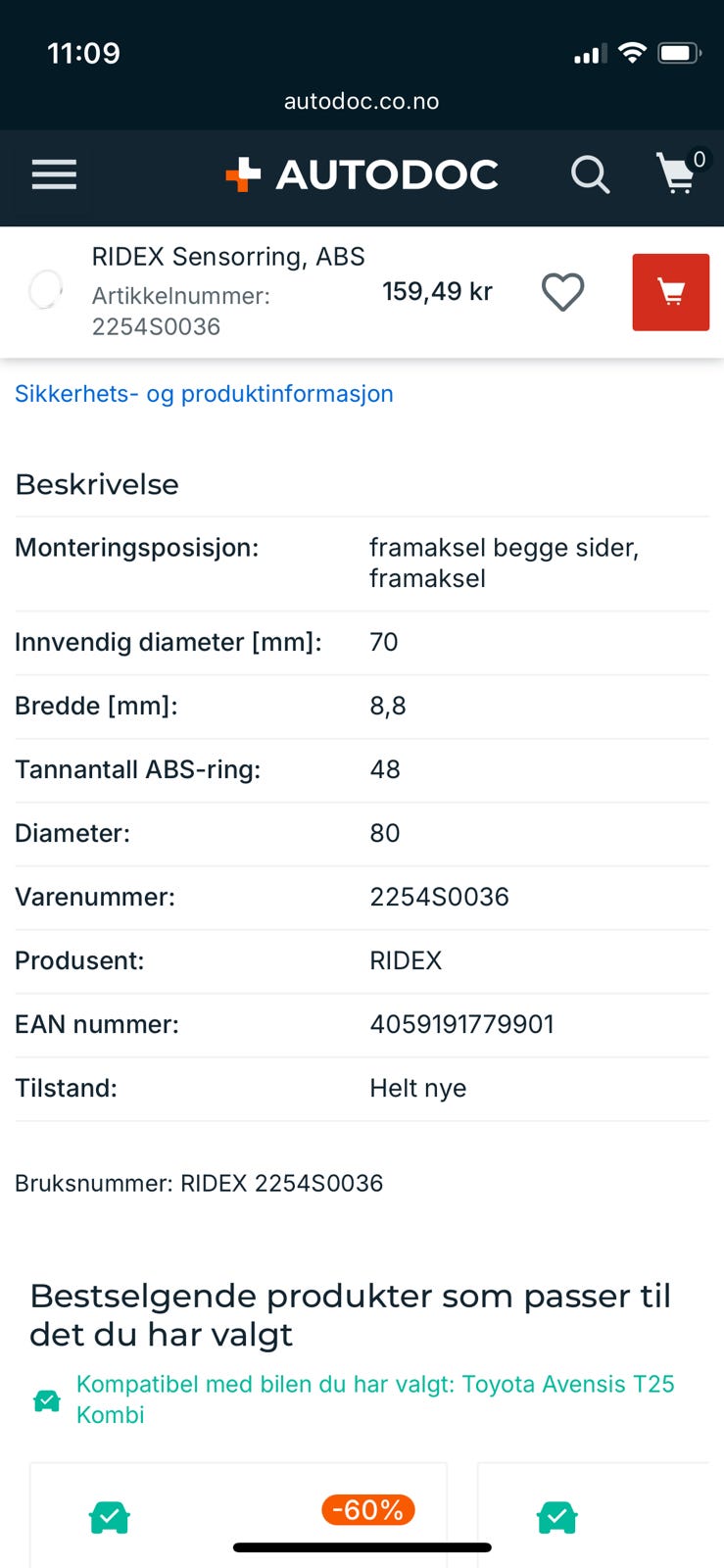Tap compatible-car icon on first product card
This screenshot has height=1568, width=724.
tap(110, 1518)
